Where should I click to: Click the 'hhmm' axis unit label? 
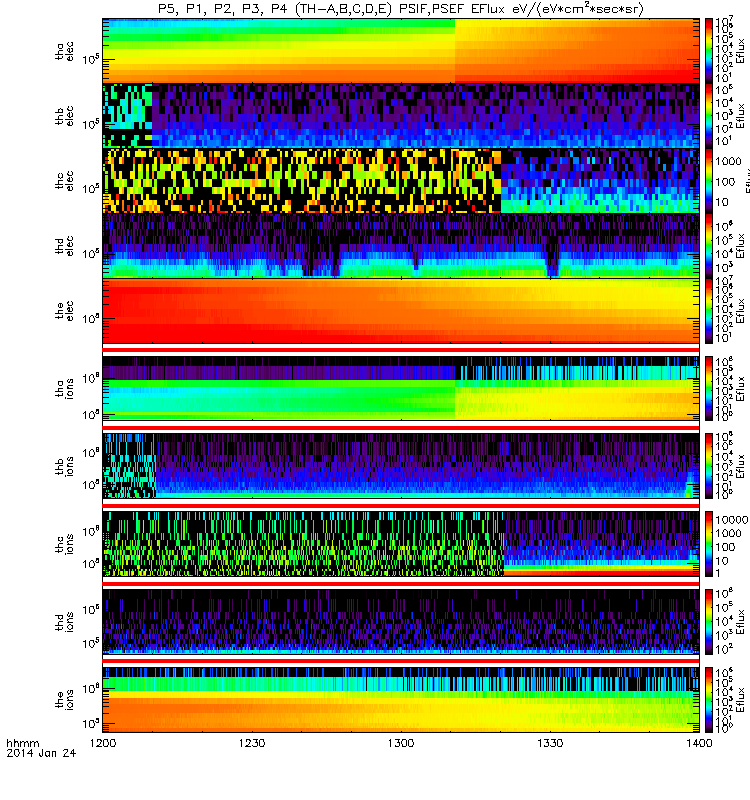click(22, 743)
